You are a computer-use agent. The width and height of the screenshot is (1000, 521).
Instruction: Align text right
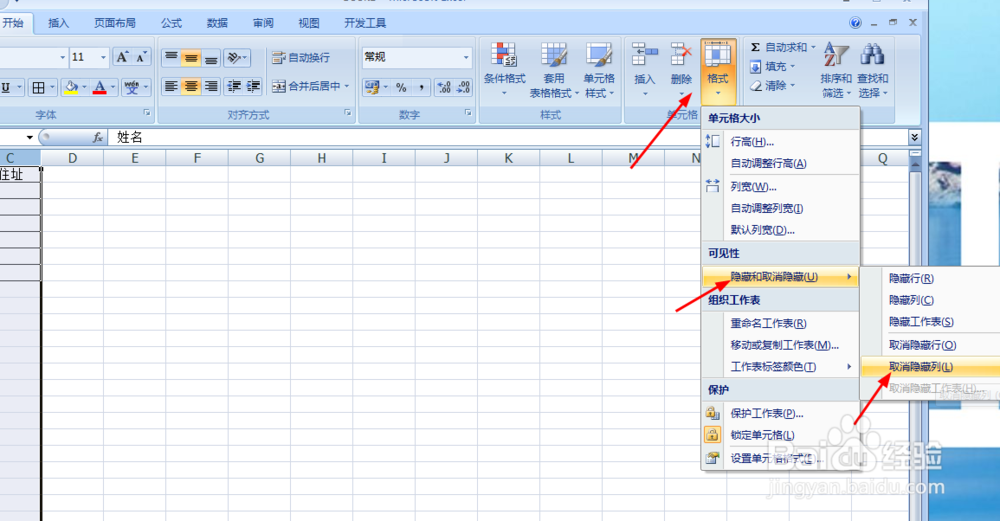(x=211, y=86)
